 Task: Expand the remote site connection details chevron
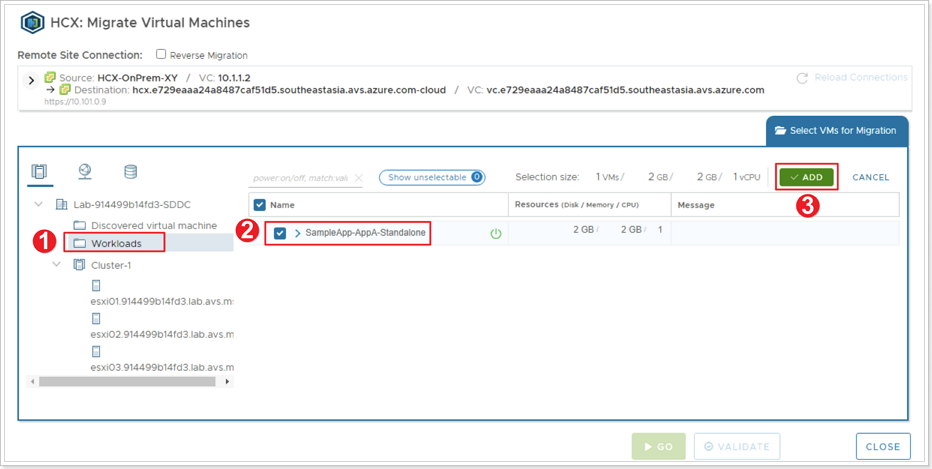point(32,80)
